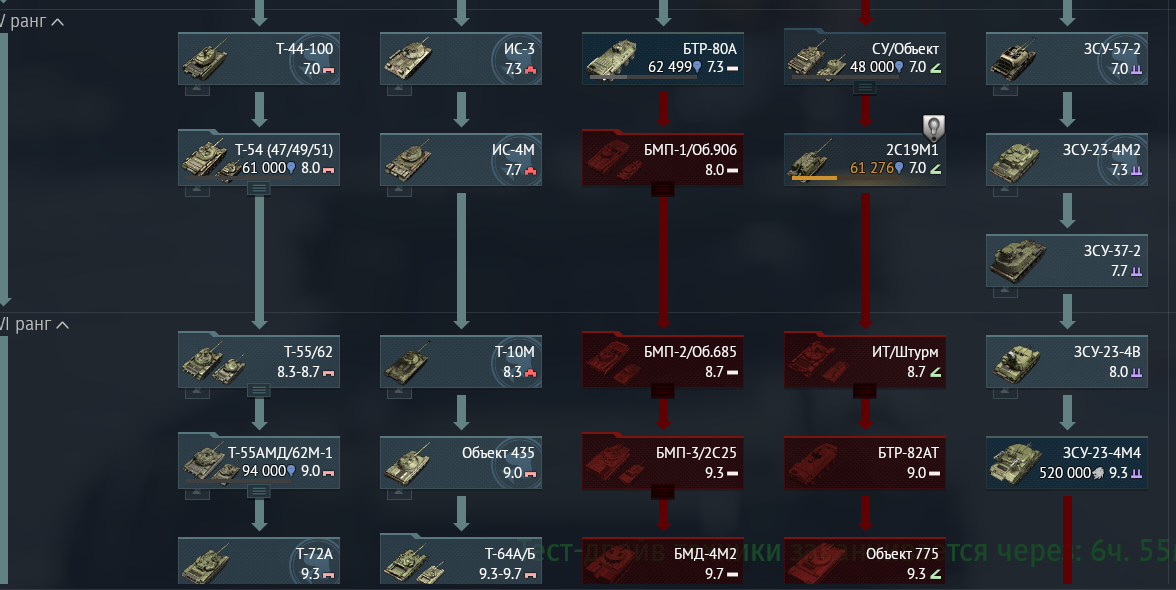Collapse the VI ранг section chevron
Viewport: 1176px width, 590px height.
tap(63, 325)
